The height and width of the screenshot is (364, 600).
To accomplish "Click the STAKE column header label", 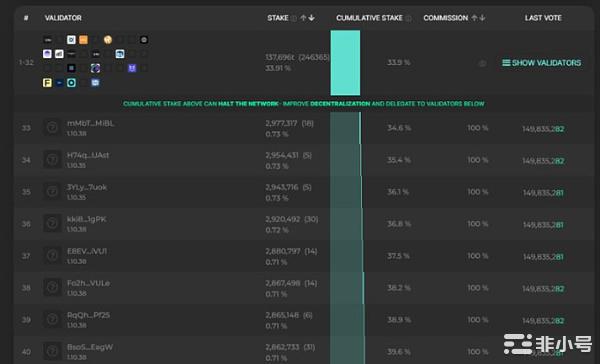I will (x=278, y=18).
